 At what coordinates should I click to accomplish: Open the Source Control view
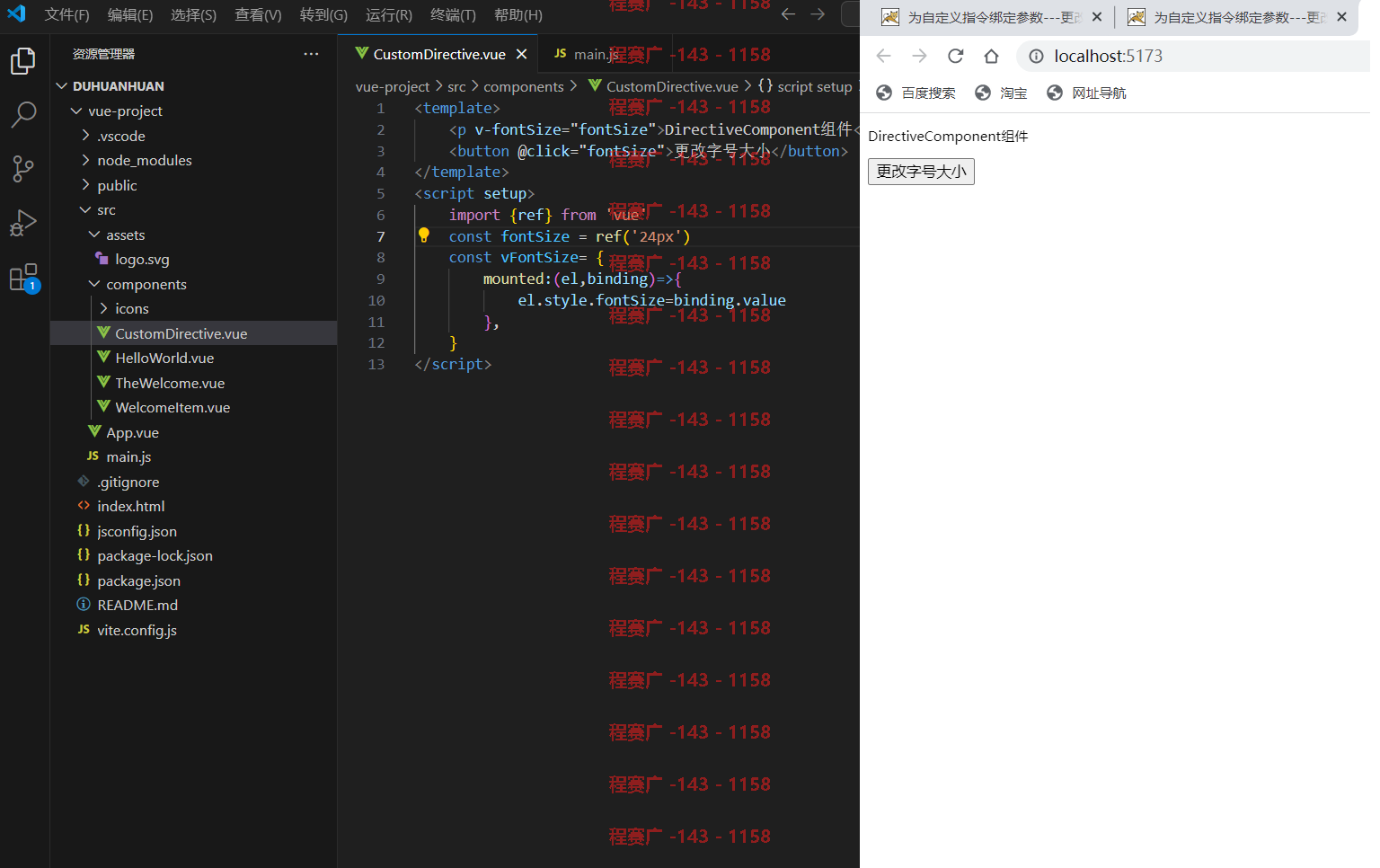[x=23, y=168]
